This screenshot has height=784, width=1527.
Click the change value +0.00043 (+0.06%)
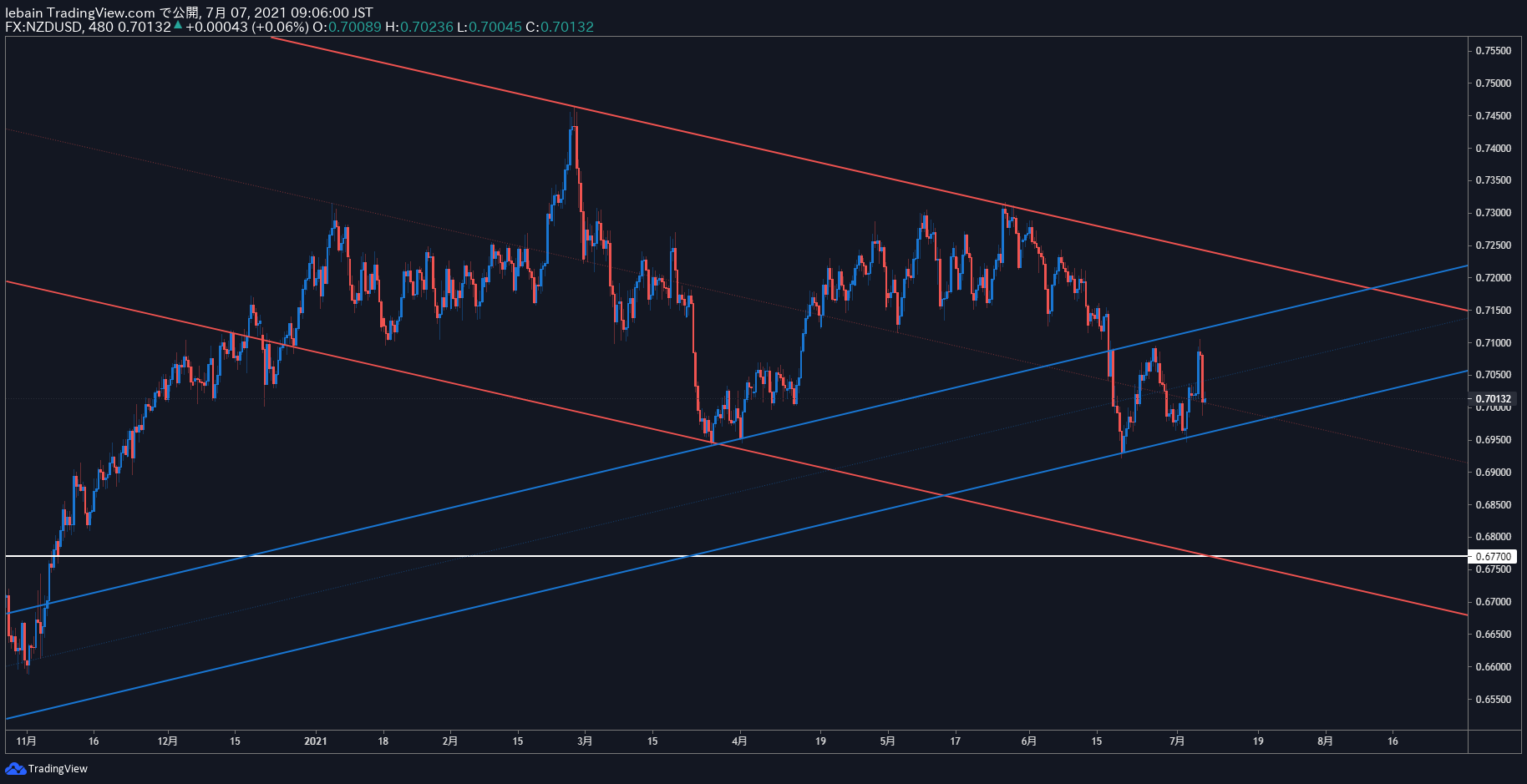(x=246, y=27)
